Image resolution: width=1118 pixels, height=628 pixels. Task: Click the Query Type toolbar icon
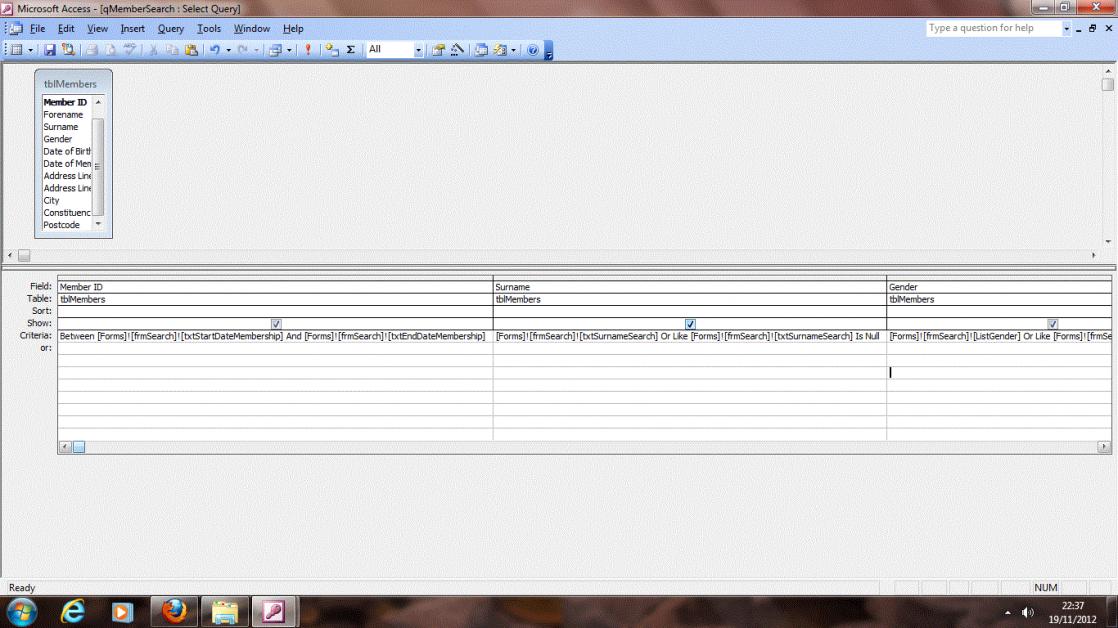pyautogui.click(x=275, y=50)
